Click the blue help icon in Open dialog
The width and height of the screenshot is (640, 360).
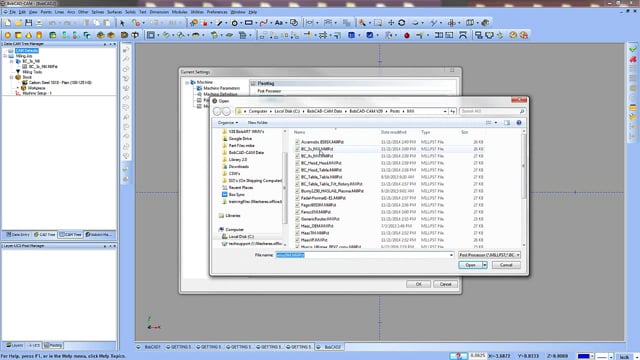(519, 122)
